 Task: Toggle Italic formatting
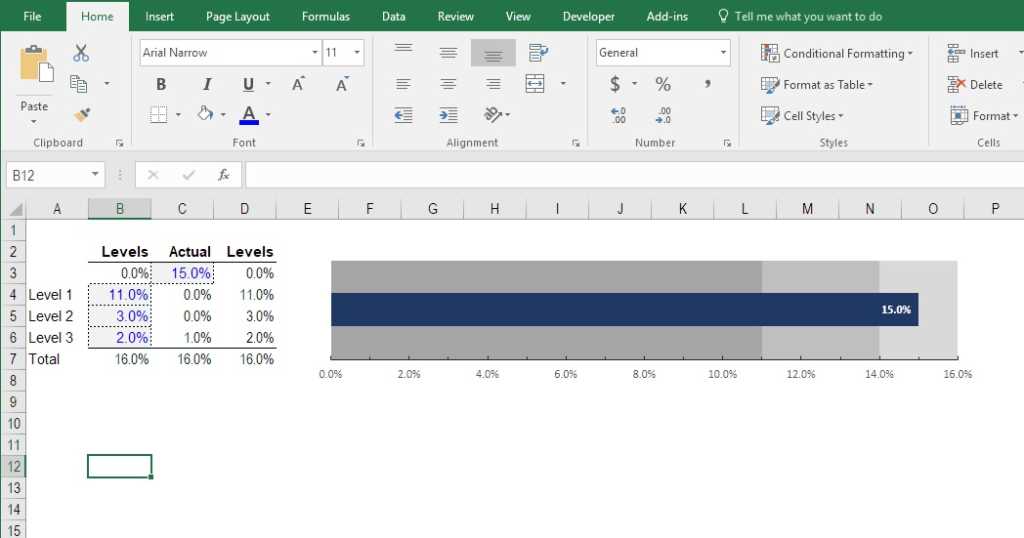click(x=207, y=84)
